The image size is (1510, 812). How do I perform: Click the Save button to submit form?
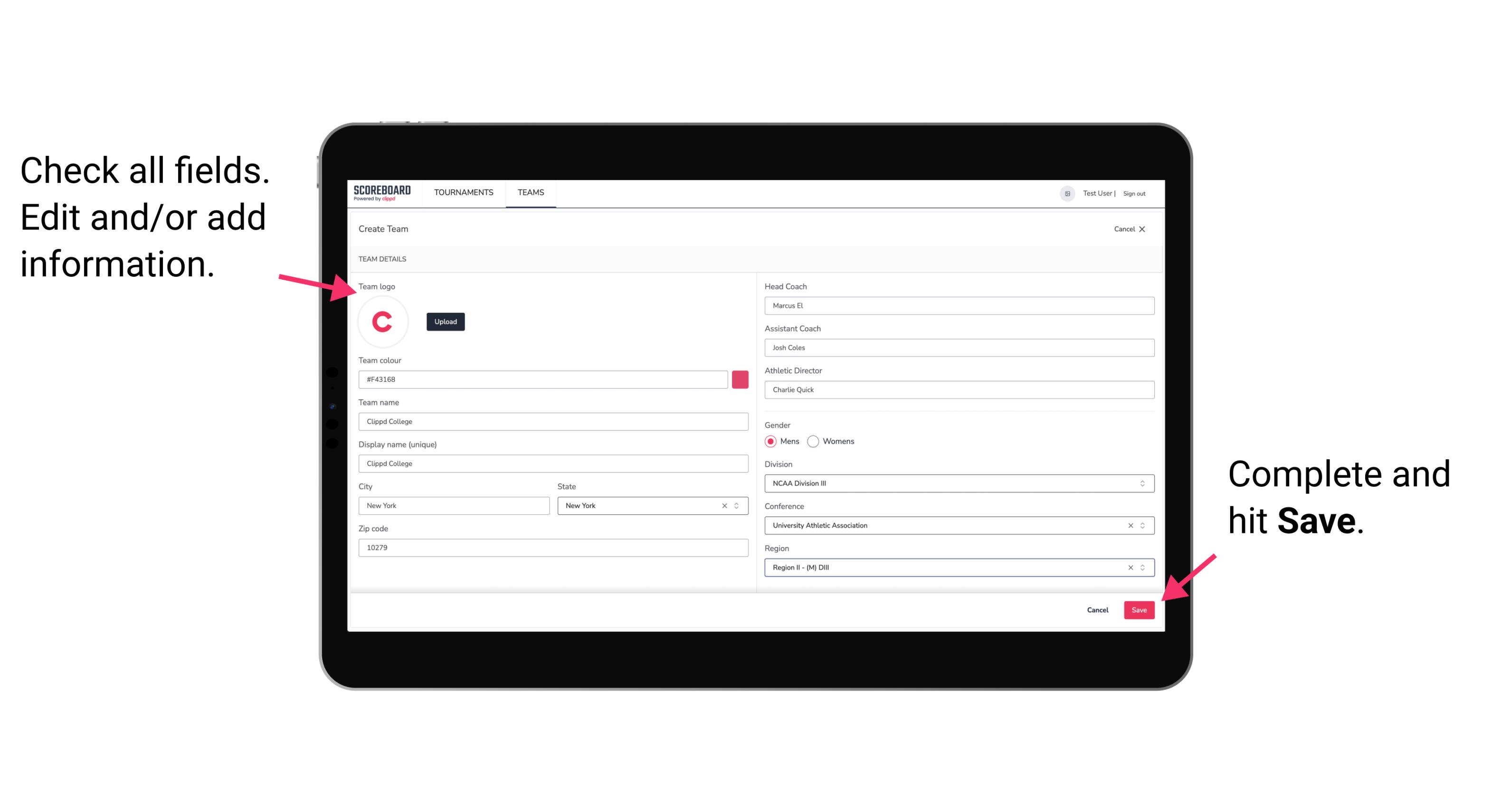1139,608
